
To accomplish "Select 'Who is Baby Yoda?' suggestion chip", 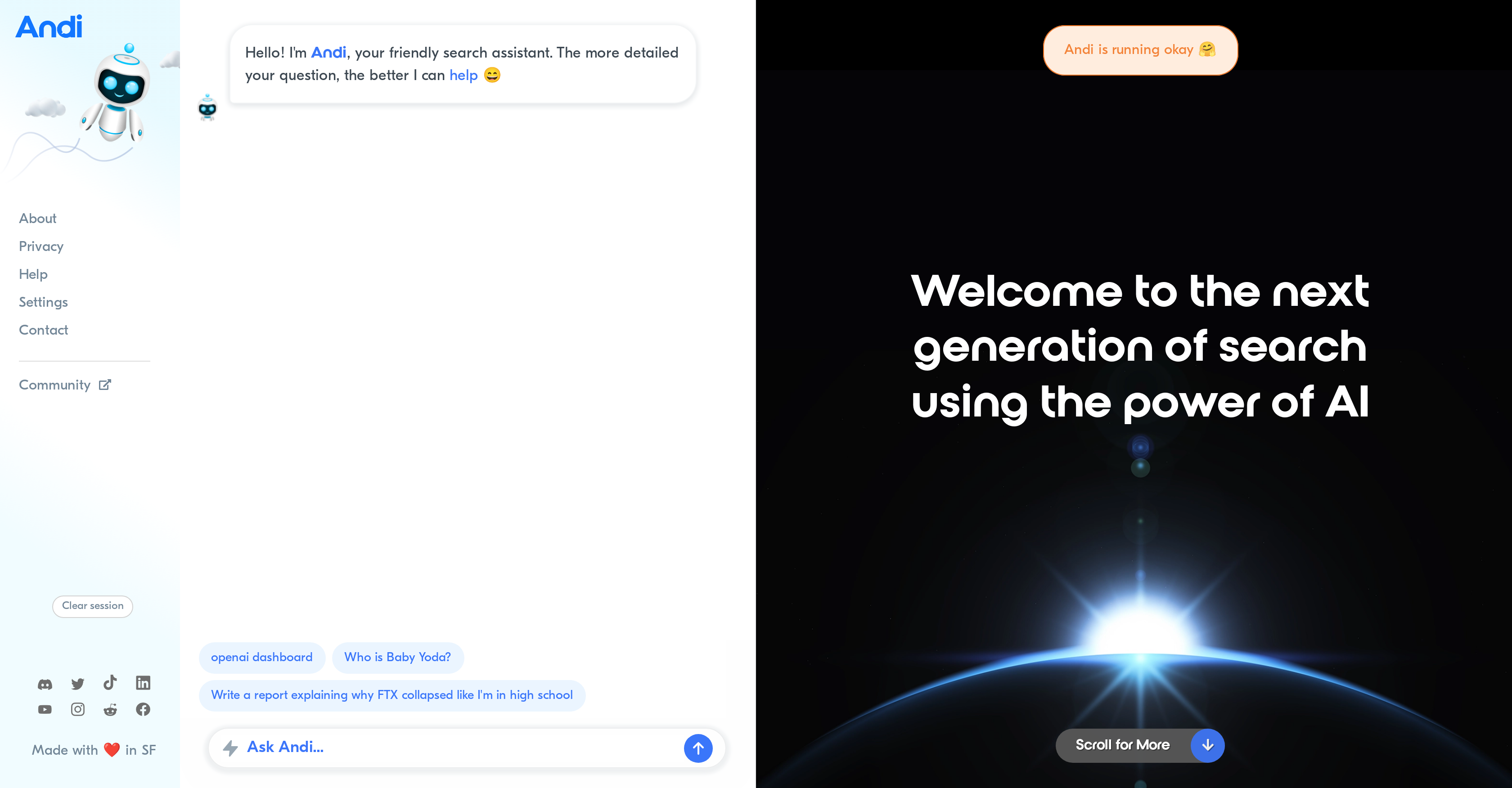I will [398, 657].
